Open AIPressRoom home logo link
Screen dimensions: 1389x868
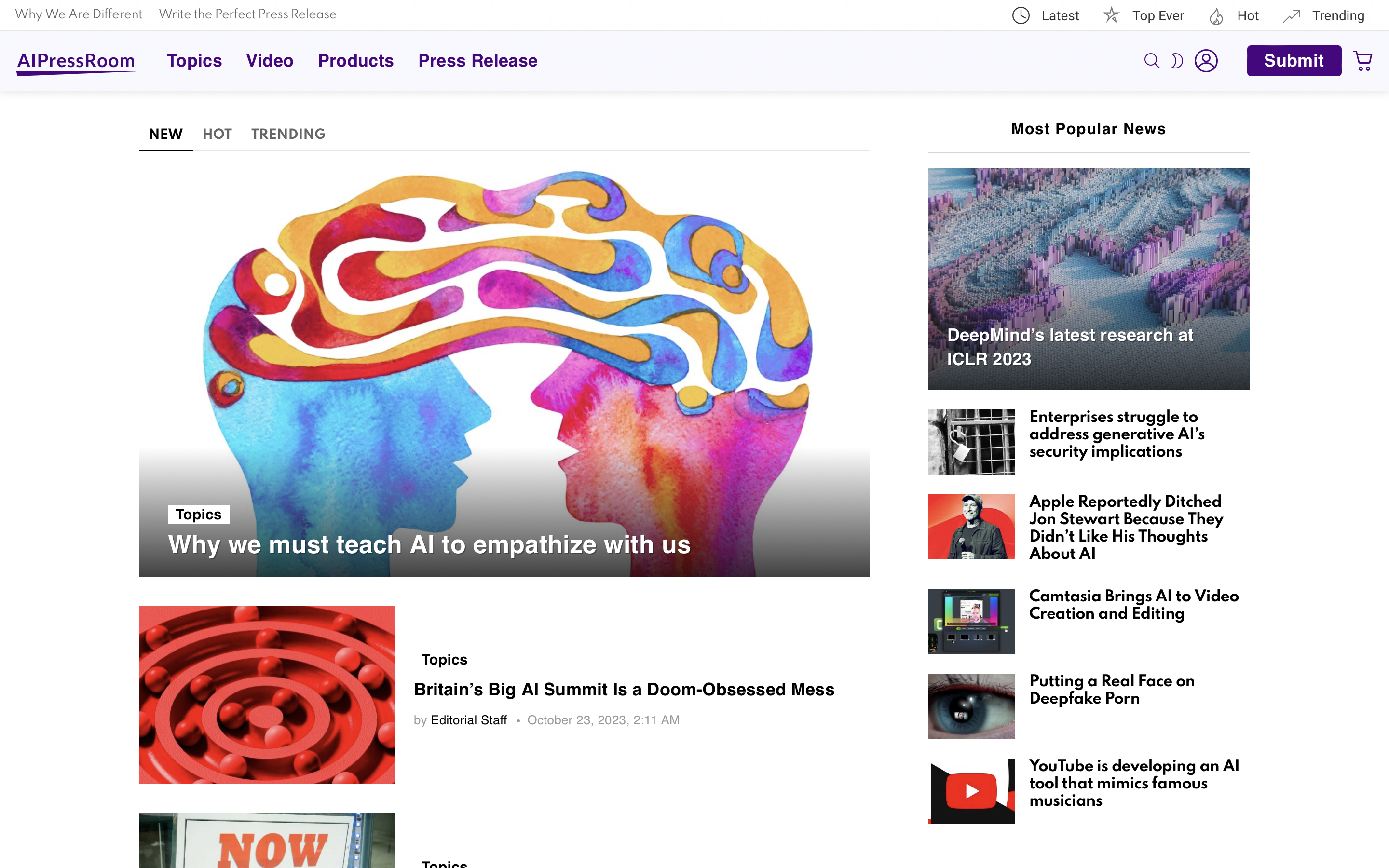tap(76, 61)
